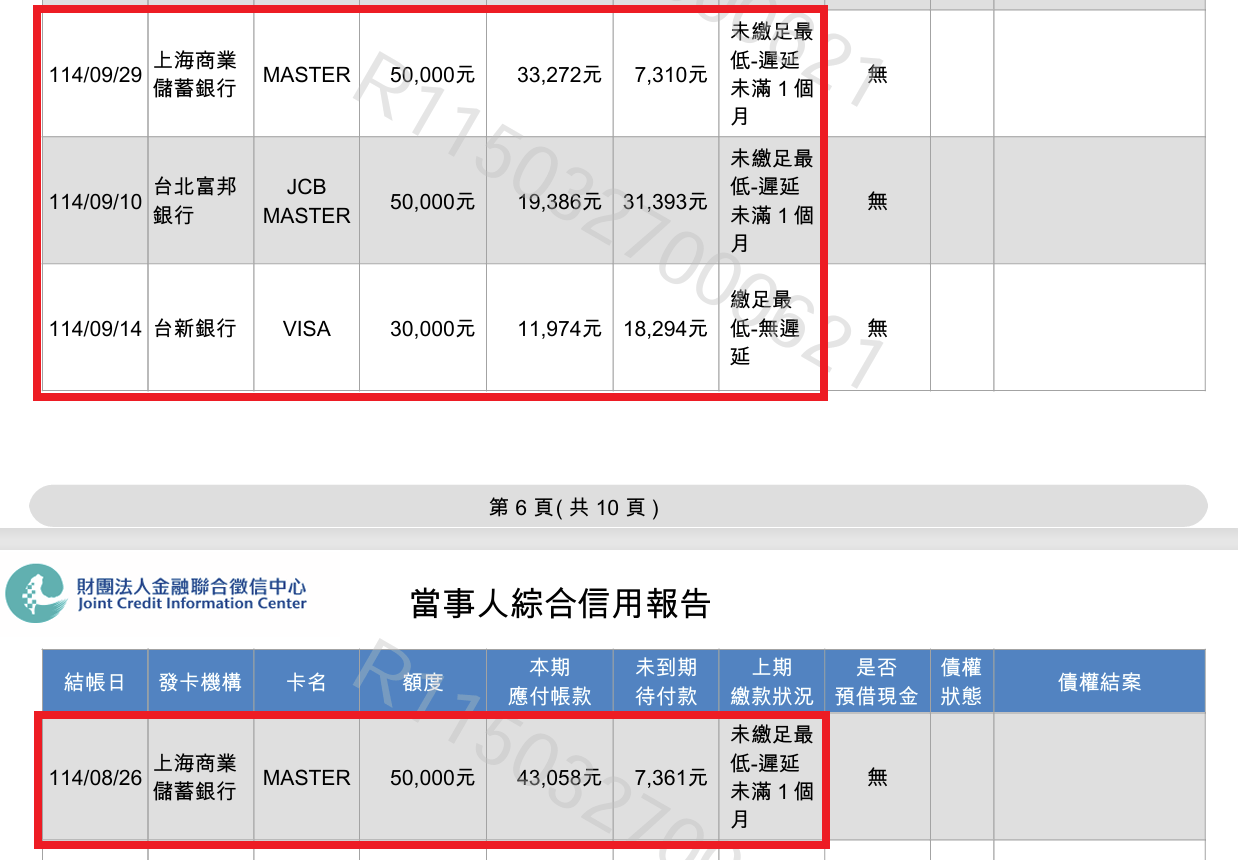The image size is (1238, 860).
Task: Click the 本期應付帳款 column header
Action: [x=550, y=682]
